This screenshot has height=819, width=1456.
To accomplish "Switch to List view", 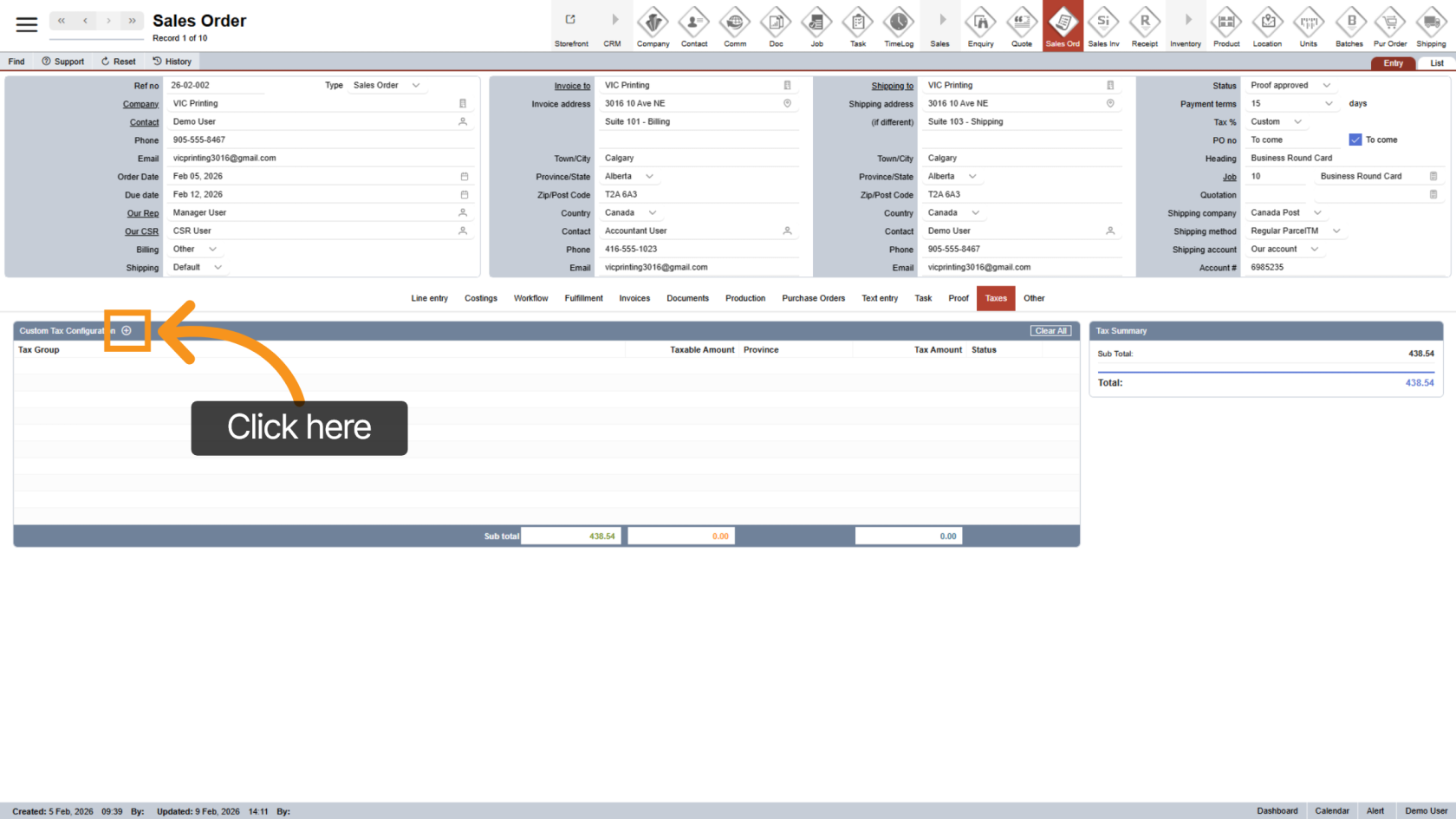I will (1436, 63).
